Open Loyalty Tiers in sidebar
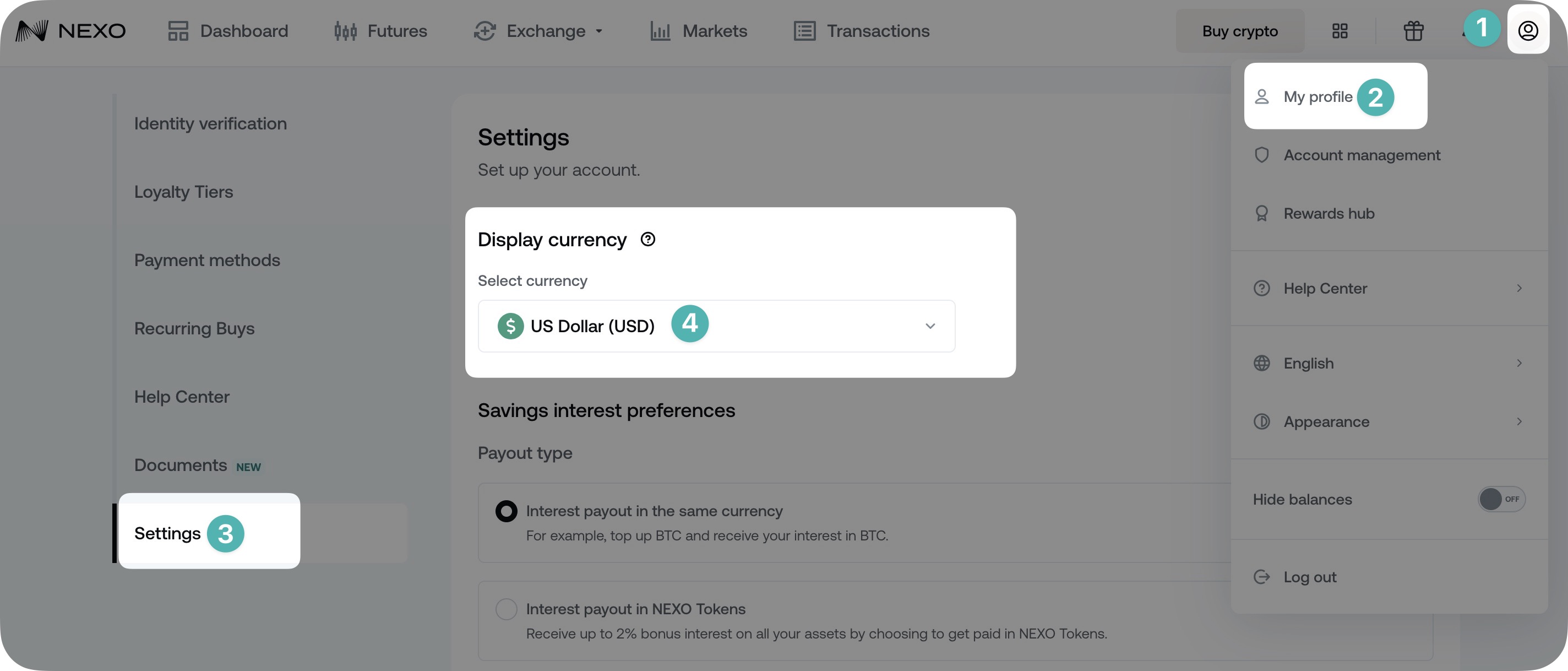 pos(183,192)
